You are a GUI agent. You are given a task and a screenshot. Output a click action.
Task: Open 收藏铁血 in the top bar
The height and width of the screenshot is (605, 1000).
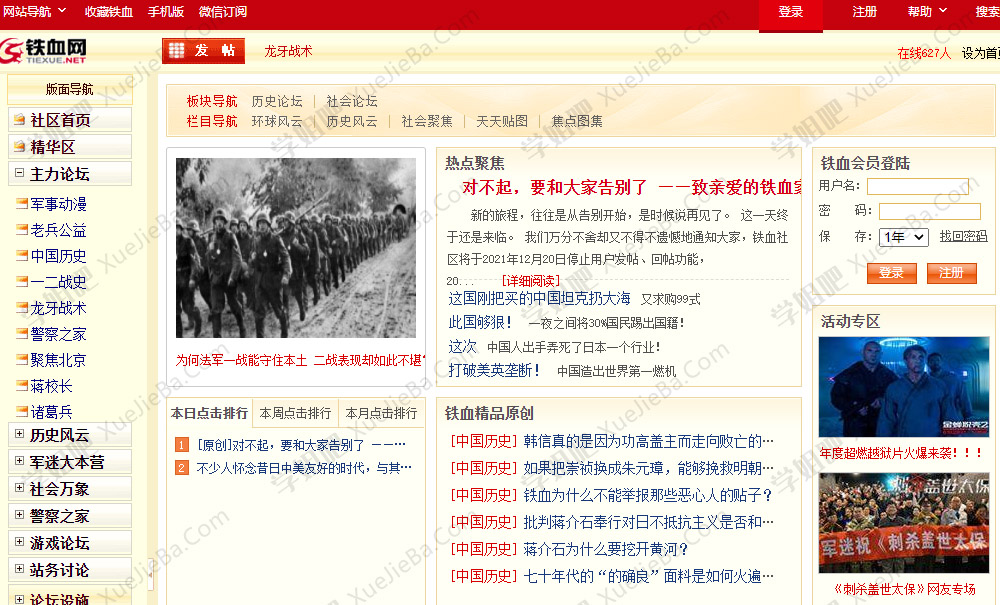pyautogui.click(x=108, y=11)
